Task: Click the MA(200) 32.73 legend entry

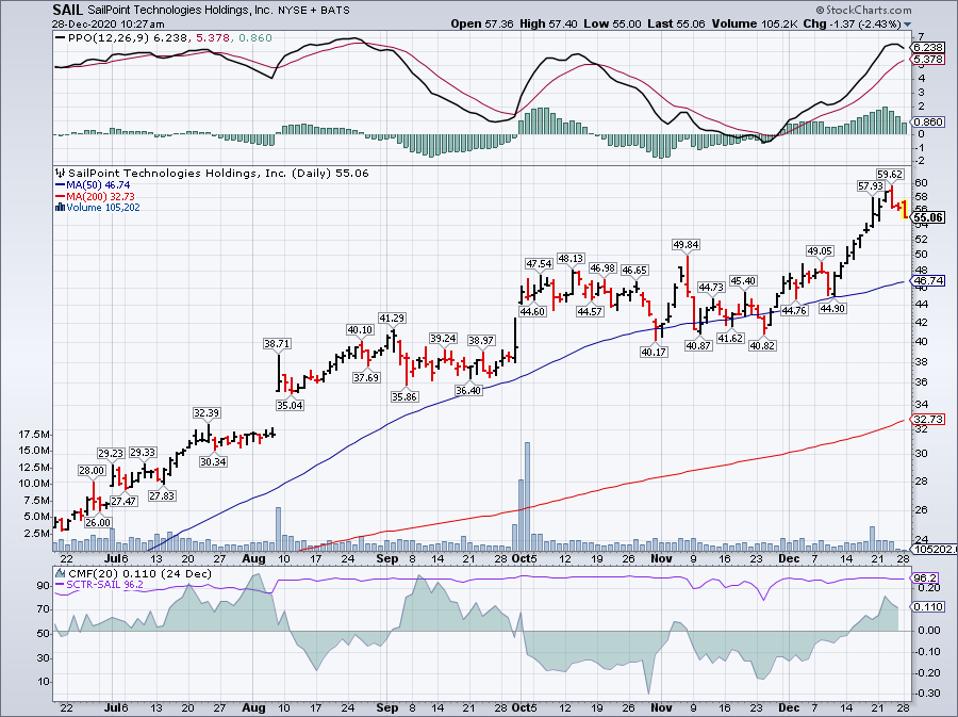Action: coord(100,197)
